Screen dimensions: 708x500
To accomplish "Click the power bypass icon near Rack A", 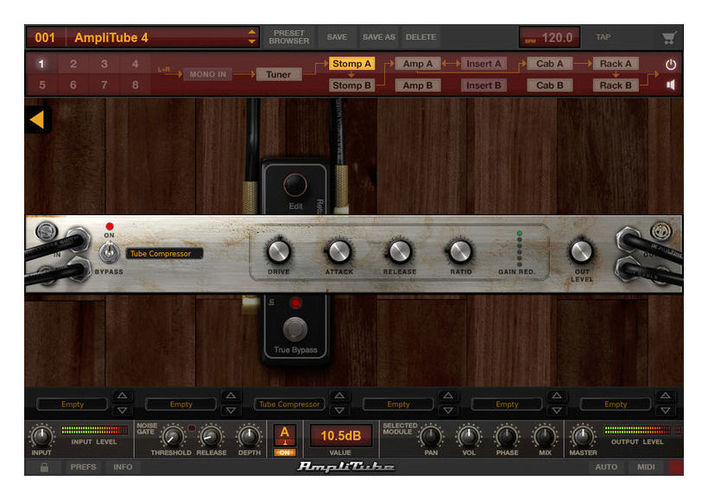I will point(671,64).
